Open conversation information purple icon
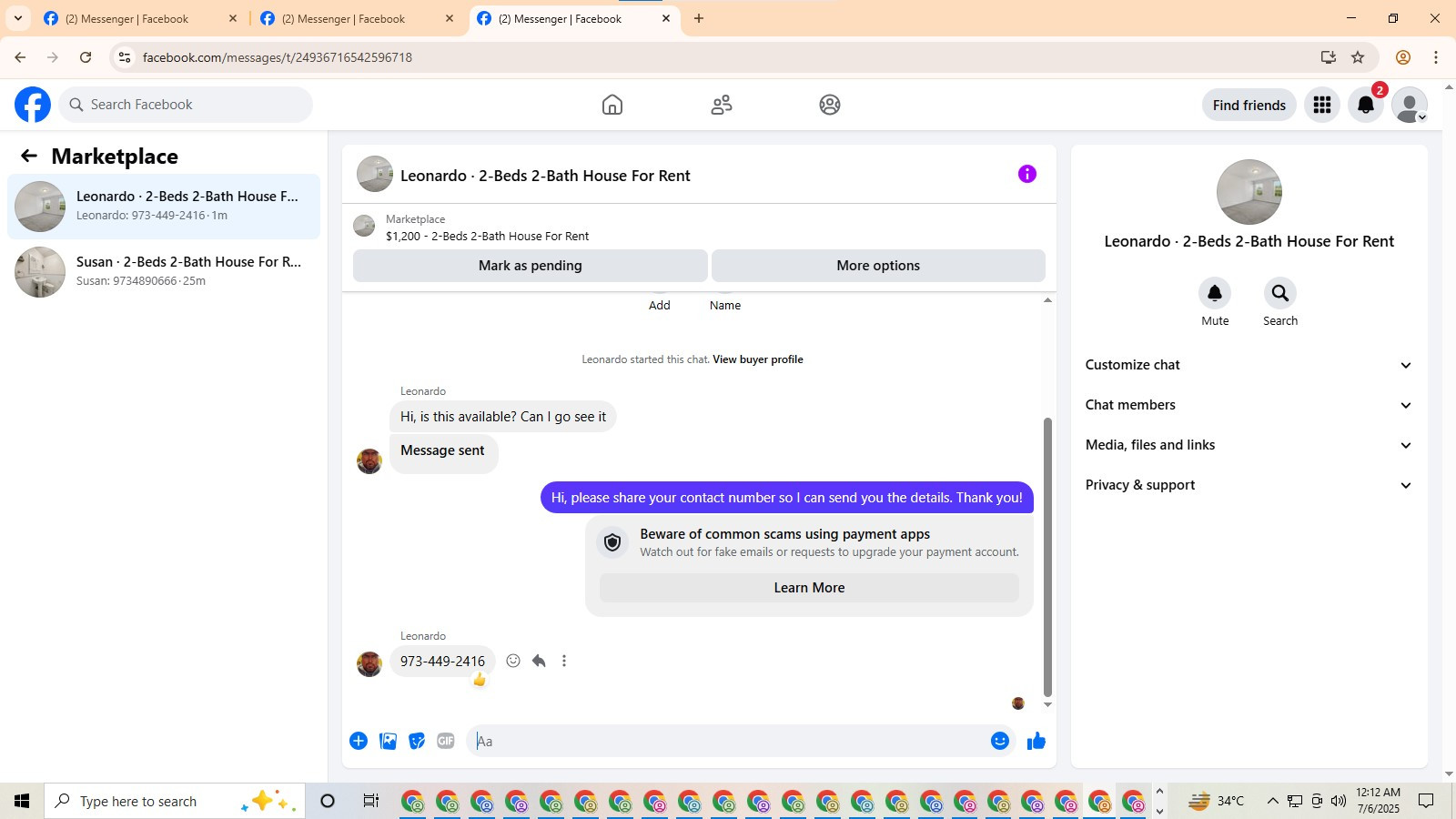This screenshot has width=1456, height=819. click(1027, 174)
